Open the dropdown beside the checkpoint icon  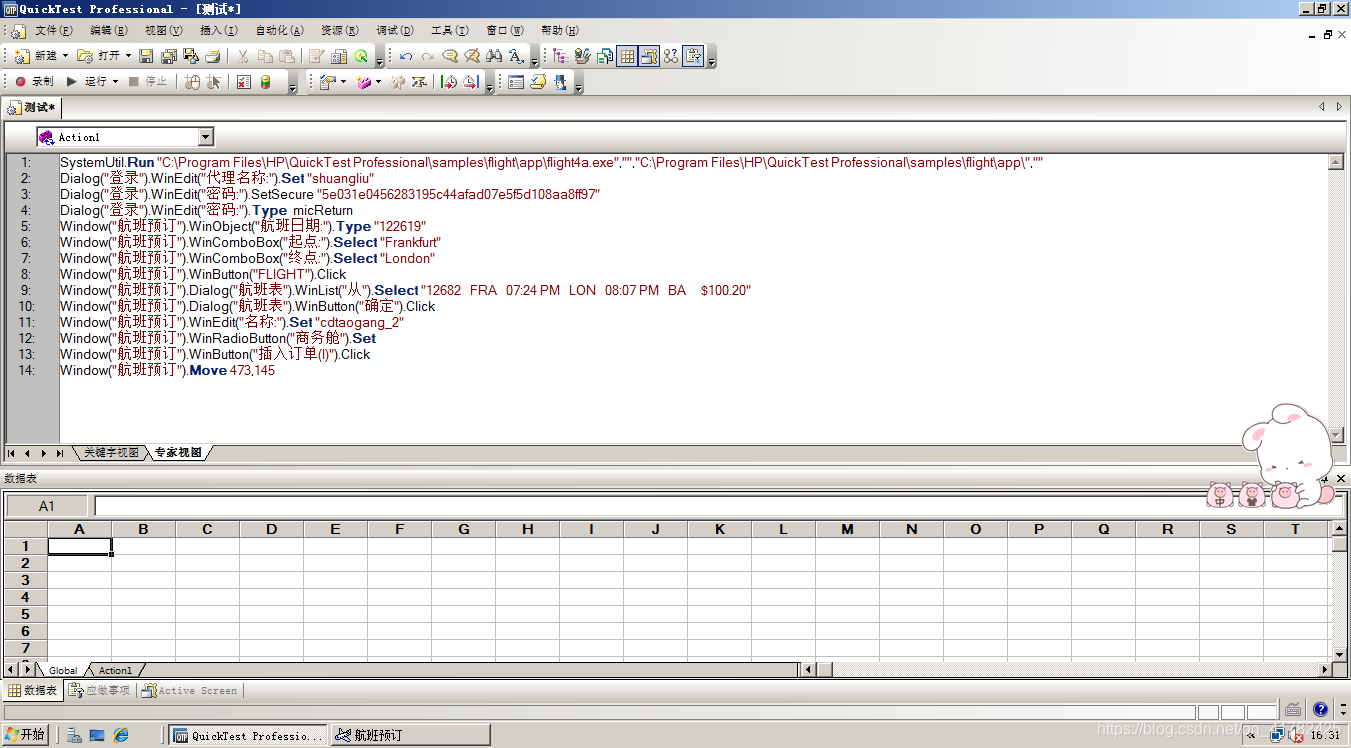pyautogui.click(x=343, y=82)
